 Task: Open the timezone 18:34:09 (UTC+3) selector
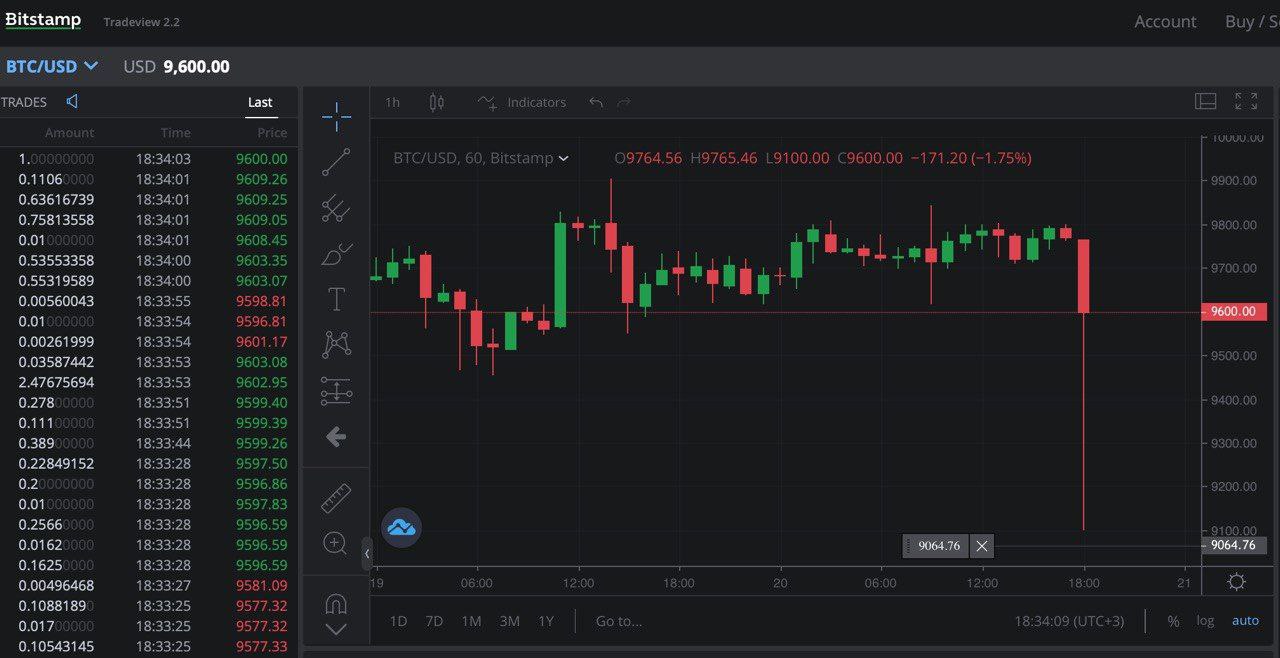click(x=1069, y=621)
